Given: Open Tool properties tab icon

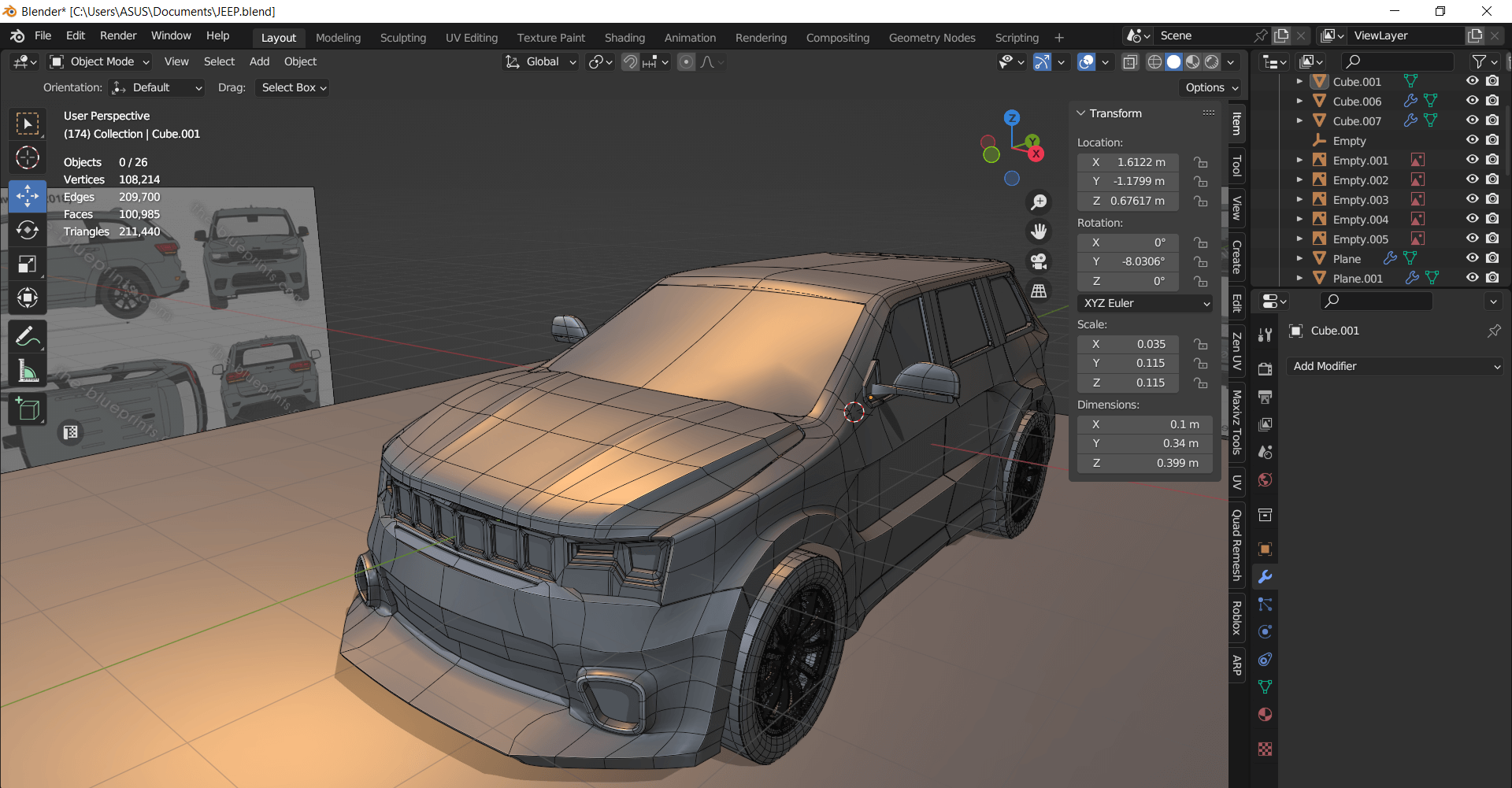Looking at the screenshot, I should point(1266,335).
